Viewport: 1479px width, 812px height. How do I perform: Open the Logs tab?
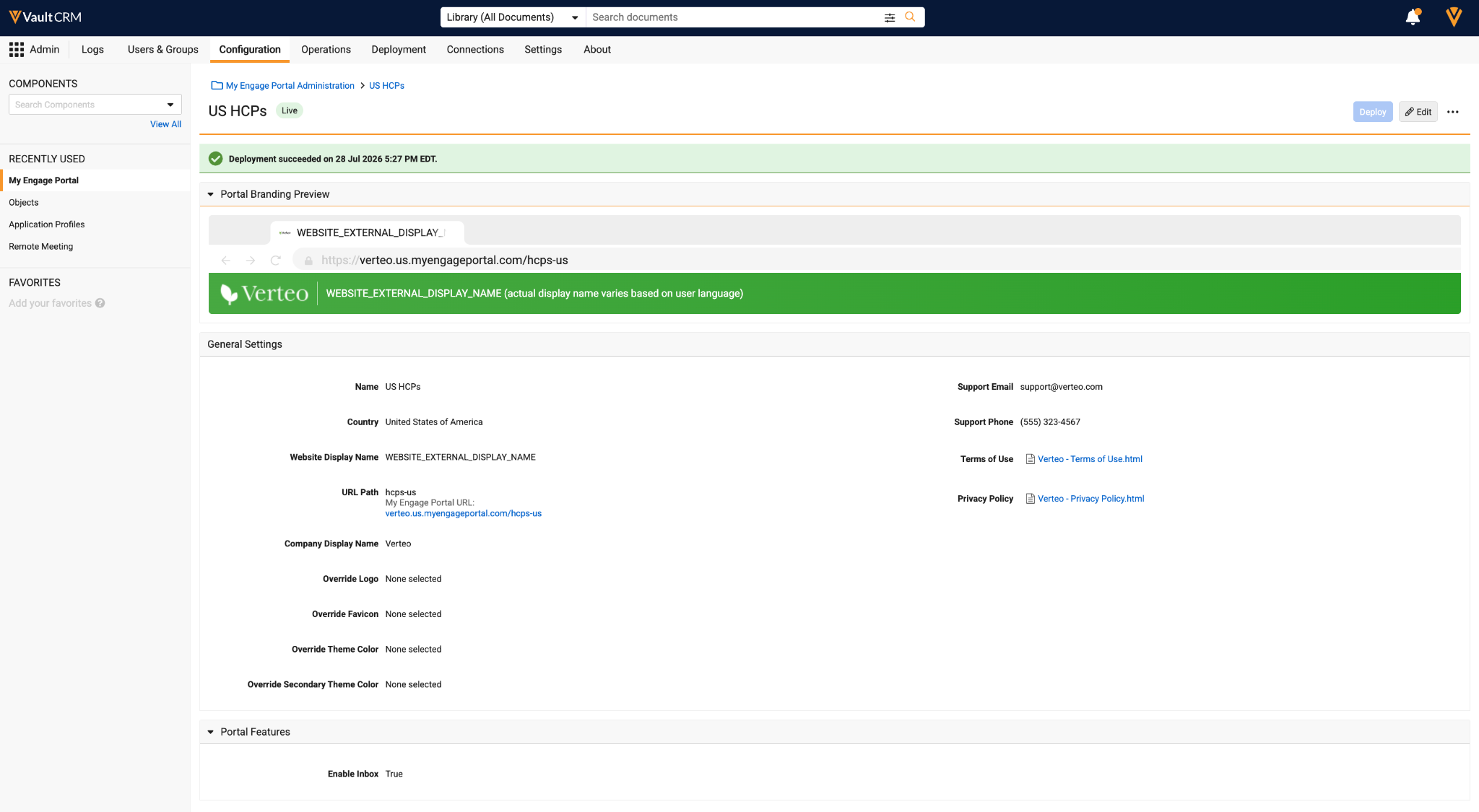tap(92, 49)
